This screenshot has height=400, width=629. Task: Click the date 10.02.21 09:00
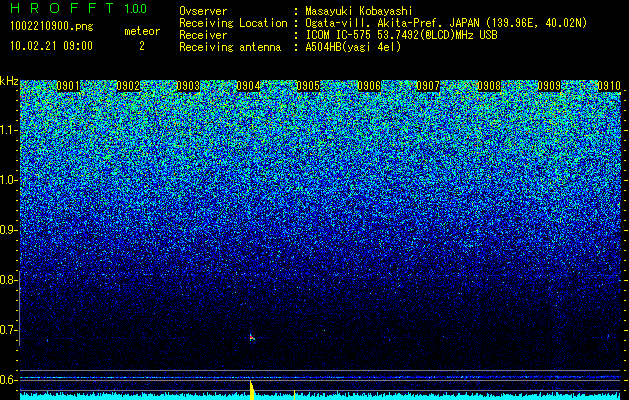point(51,46)
